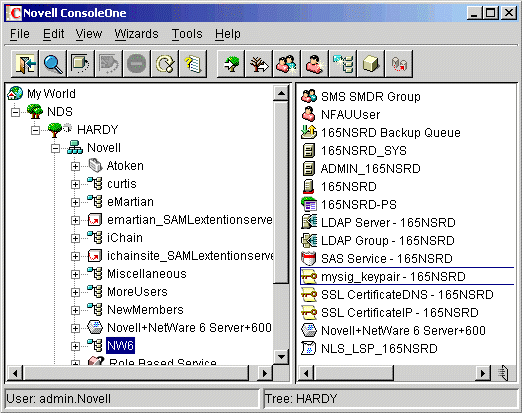Expand the iChain container
522x413 pixels.
[75, 238]
